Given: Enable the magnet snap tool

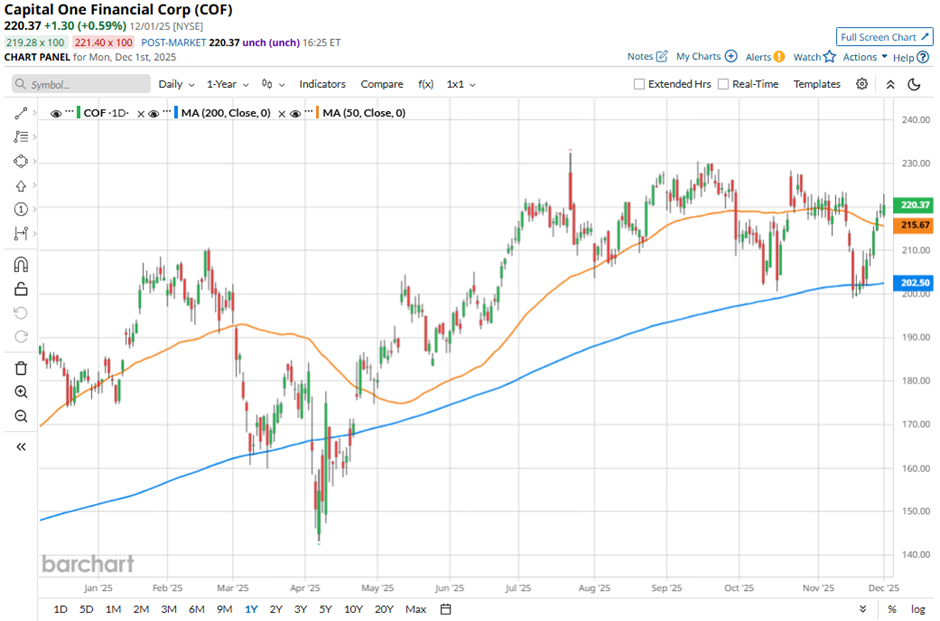Looking at the screenshot, I should pyautogui.click(x=20, y=264).
